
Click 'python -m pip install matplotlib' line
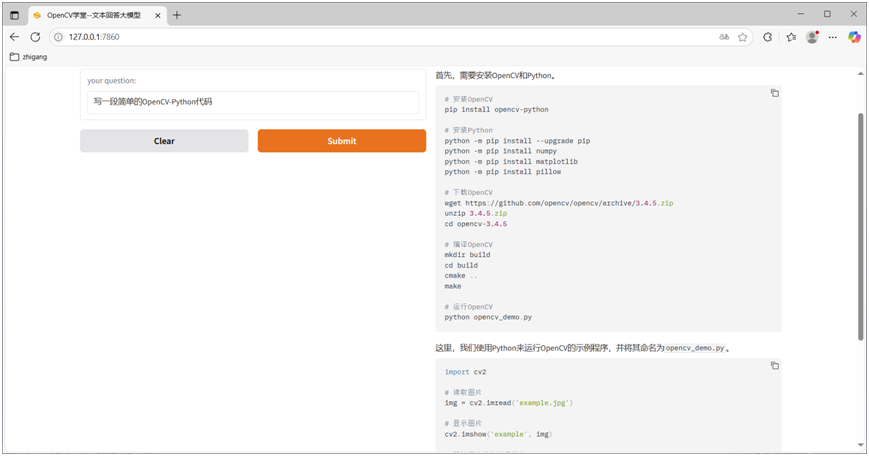(511, 162)
